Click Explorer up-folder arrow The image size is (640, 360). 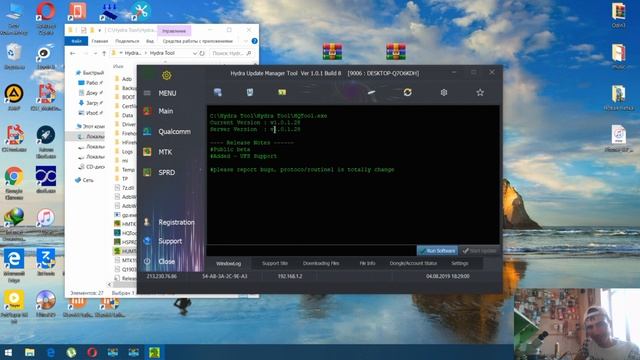point(104,53)
